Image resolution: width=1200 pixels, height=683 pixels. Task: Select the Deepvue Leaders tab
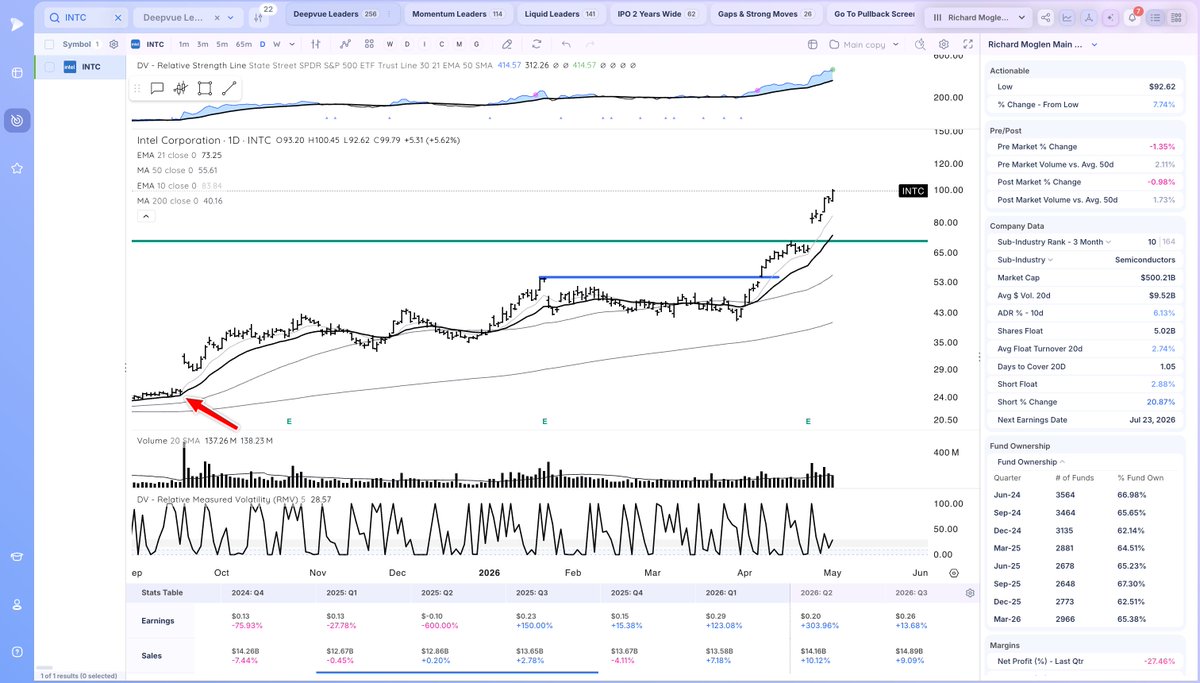[x=341, y=14]
